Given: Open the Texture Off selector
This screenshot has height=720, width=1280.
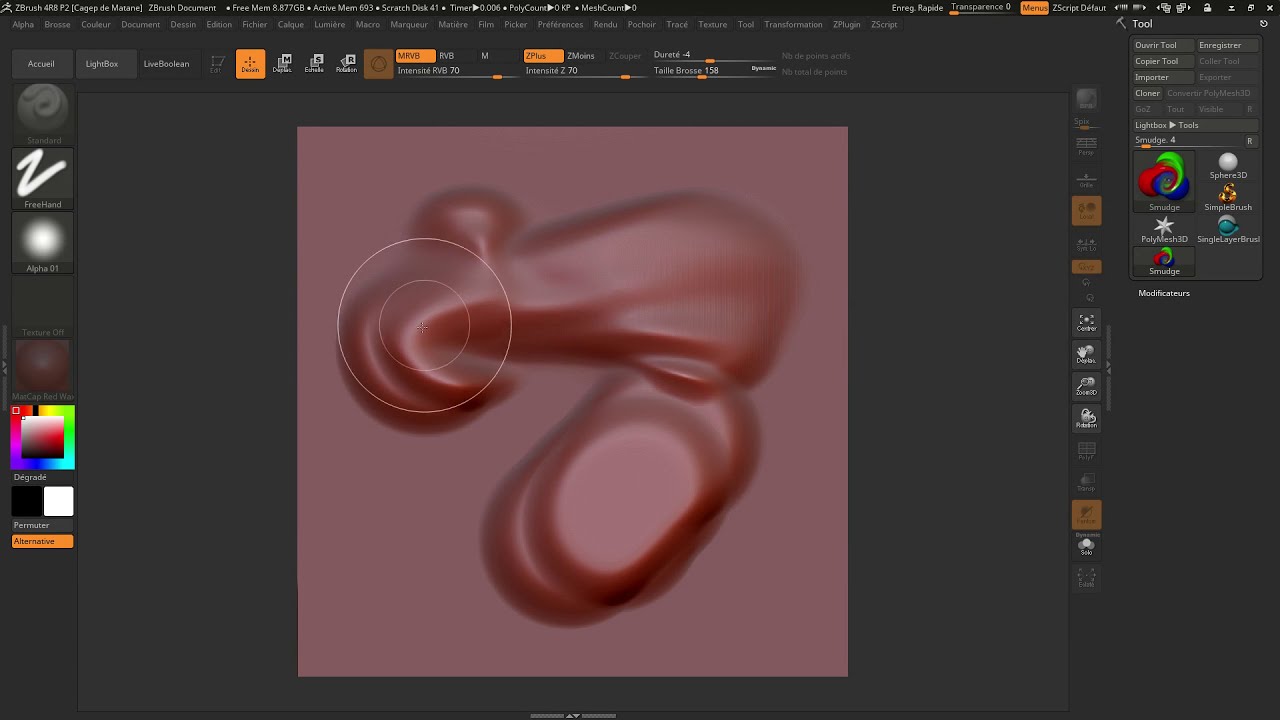Looking at the screenshot, I should point(43,307).
